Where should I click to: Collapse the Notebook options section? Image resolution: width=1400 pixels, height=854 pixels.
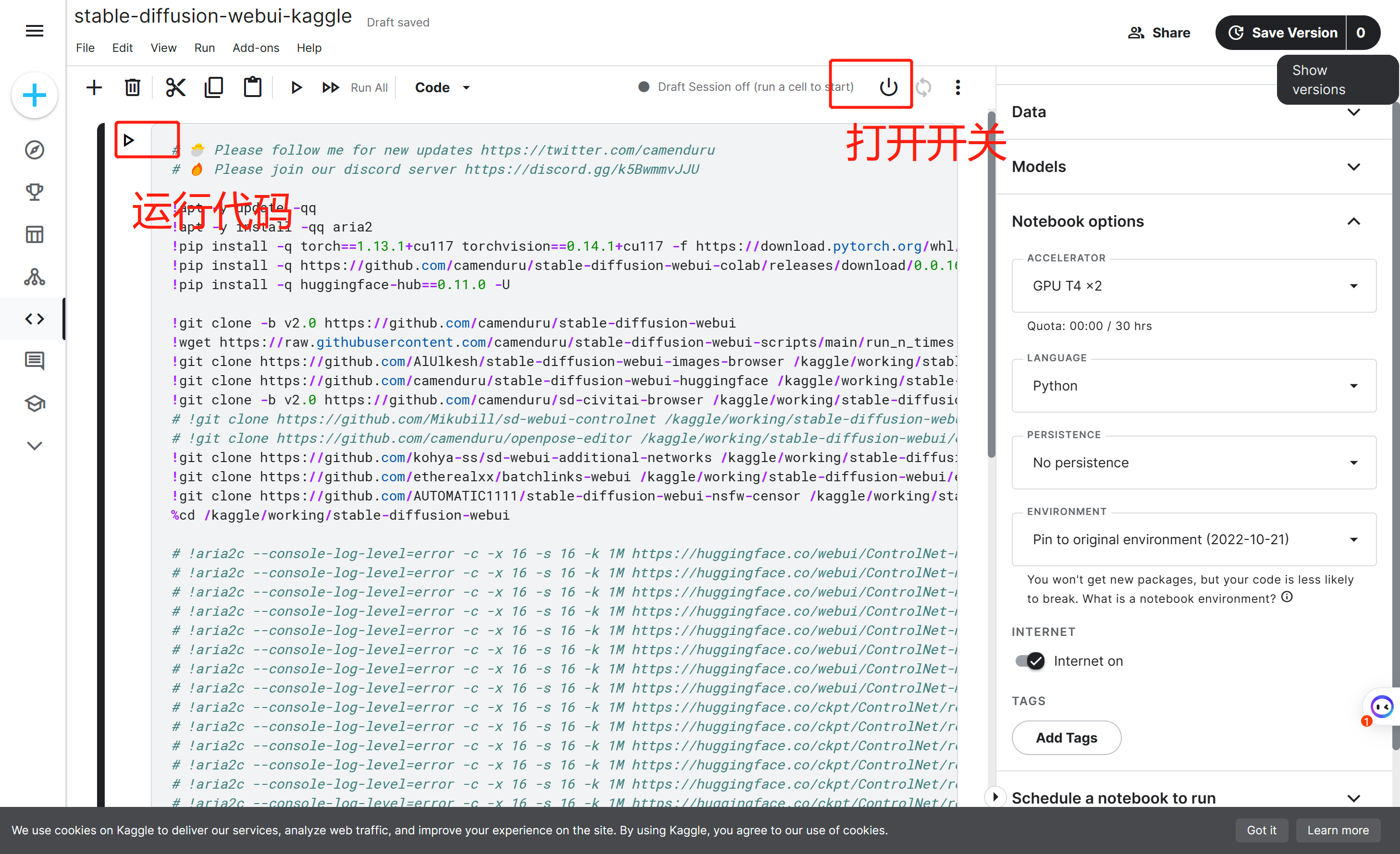click(1193, 221)
